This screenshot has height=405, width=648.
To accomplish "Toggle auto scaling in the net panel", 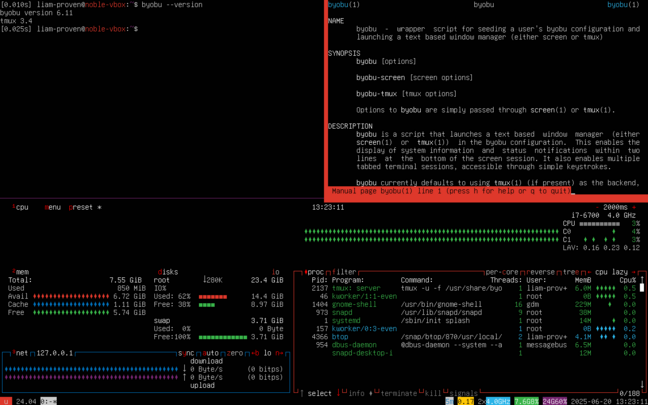I will pyautogui.click(x=209, y=353).
